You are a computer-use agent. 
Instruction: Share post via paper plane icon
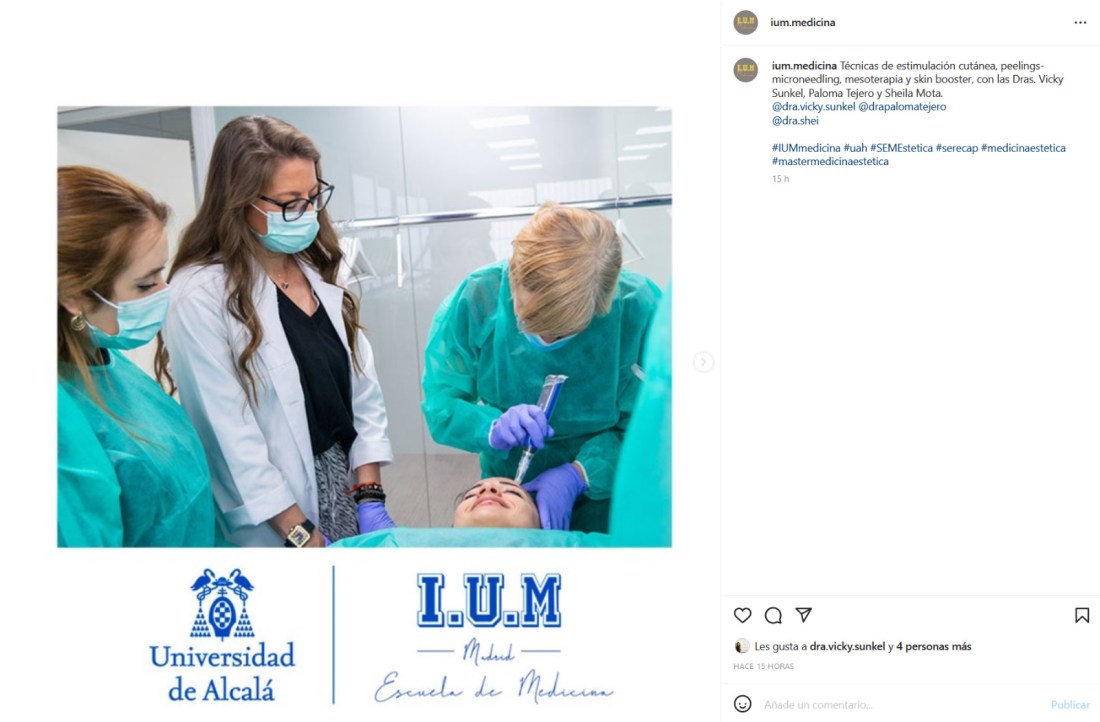click(804, 615)
